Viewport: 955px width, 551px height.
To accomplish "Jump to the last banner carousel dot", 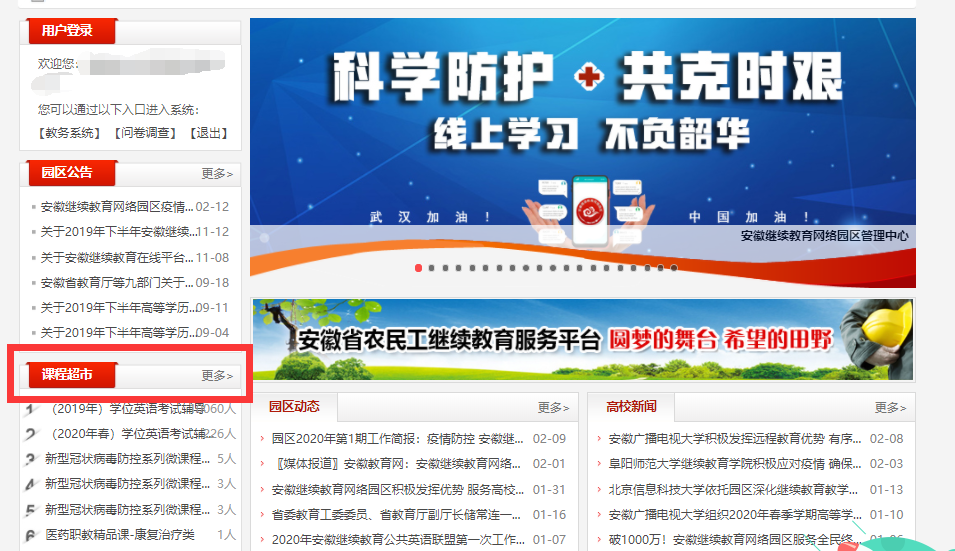I will point(674,268).
